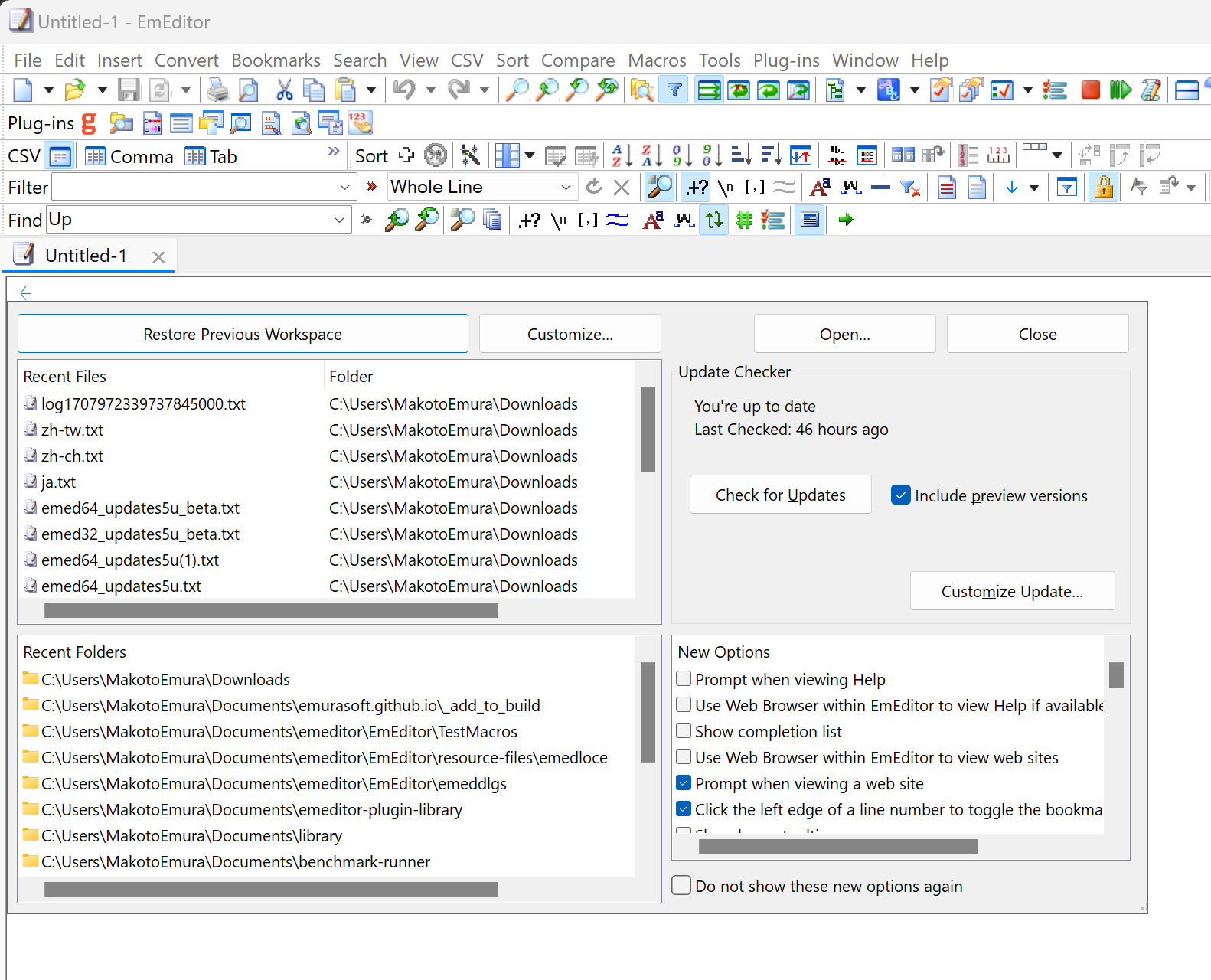Click the padlock icon in Filter bar
Image resolution: width=1211 pixels, height=980 pixels.
[1103, 187]
